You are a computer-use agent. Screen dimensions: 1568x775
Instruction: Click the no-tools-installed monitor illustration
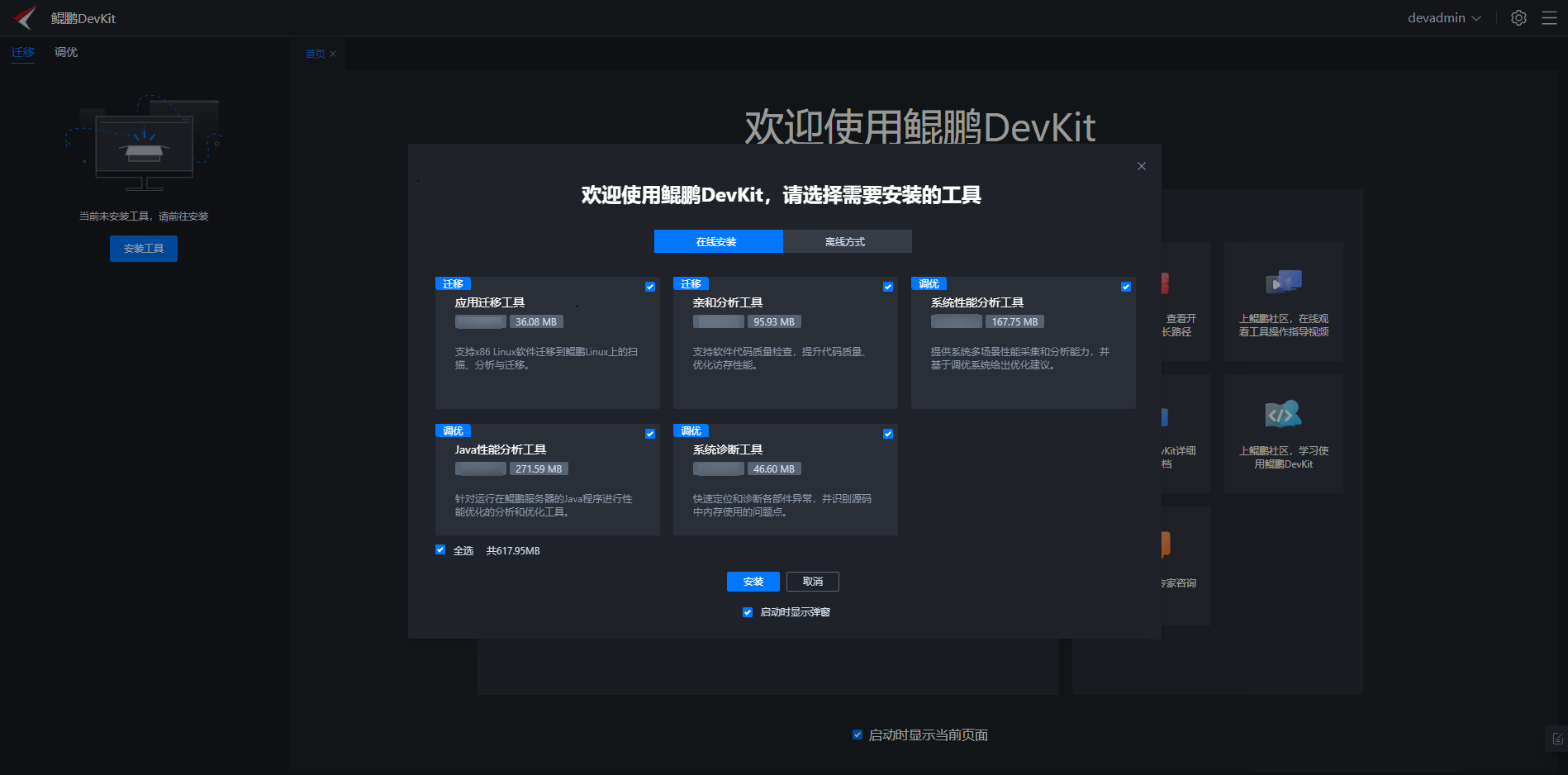point(145,143)
